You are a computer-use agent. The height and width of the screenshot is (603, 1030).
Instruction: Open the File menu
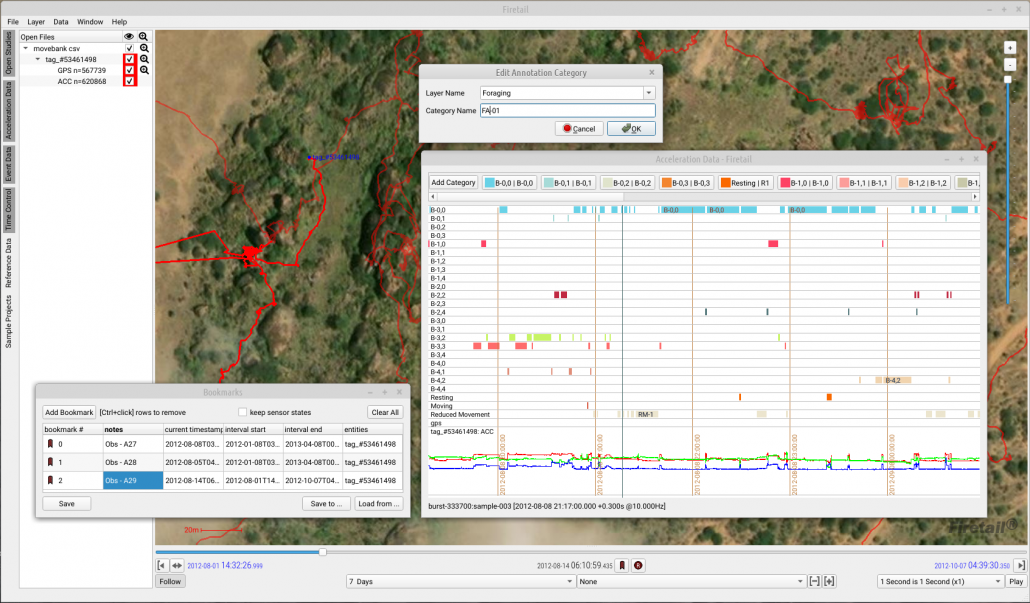[12, 22]
